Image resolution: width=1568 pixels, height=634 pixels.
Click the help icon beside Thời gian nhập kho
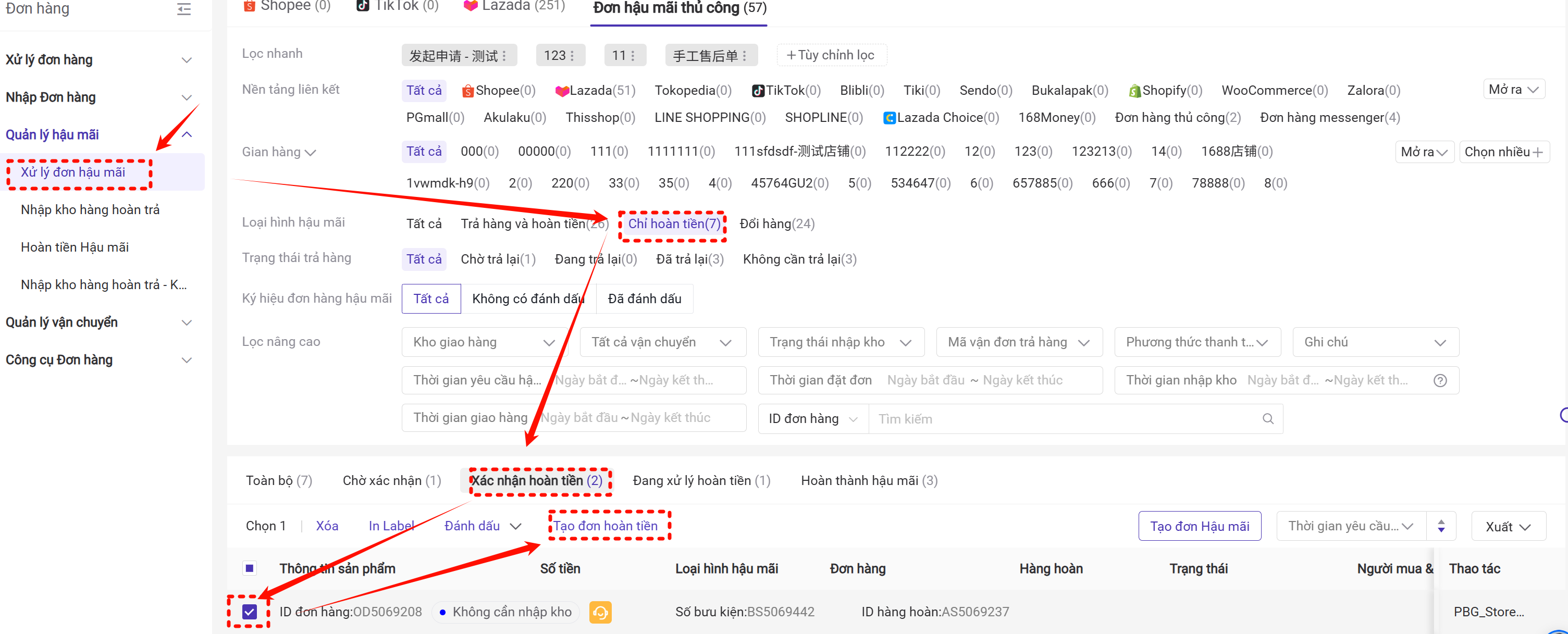1440,380
